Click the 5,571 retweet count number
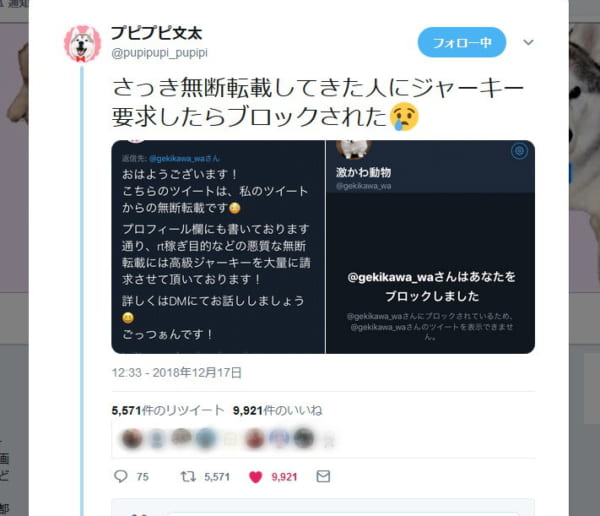 click(217, 477)
